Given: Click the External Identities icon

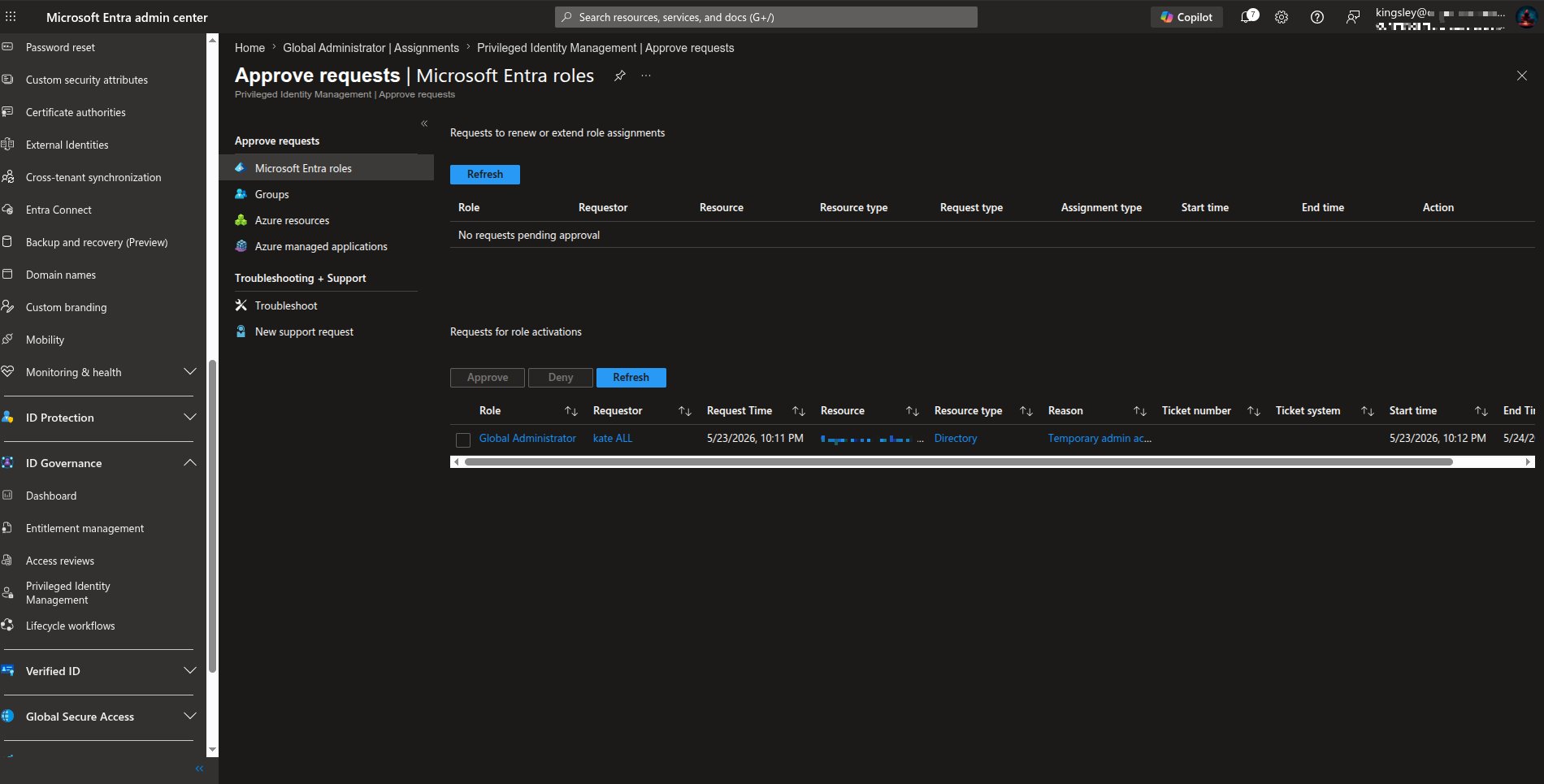Looking at the screenshot, I should pyautogui.click(x=8, y=145).
